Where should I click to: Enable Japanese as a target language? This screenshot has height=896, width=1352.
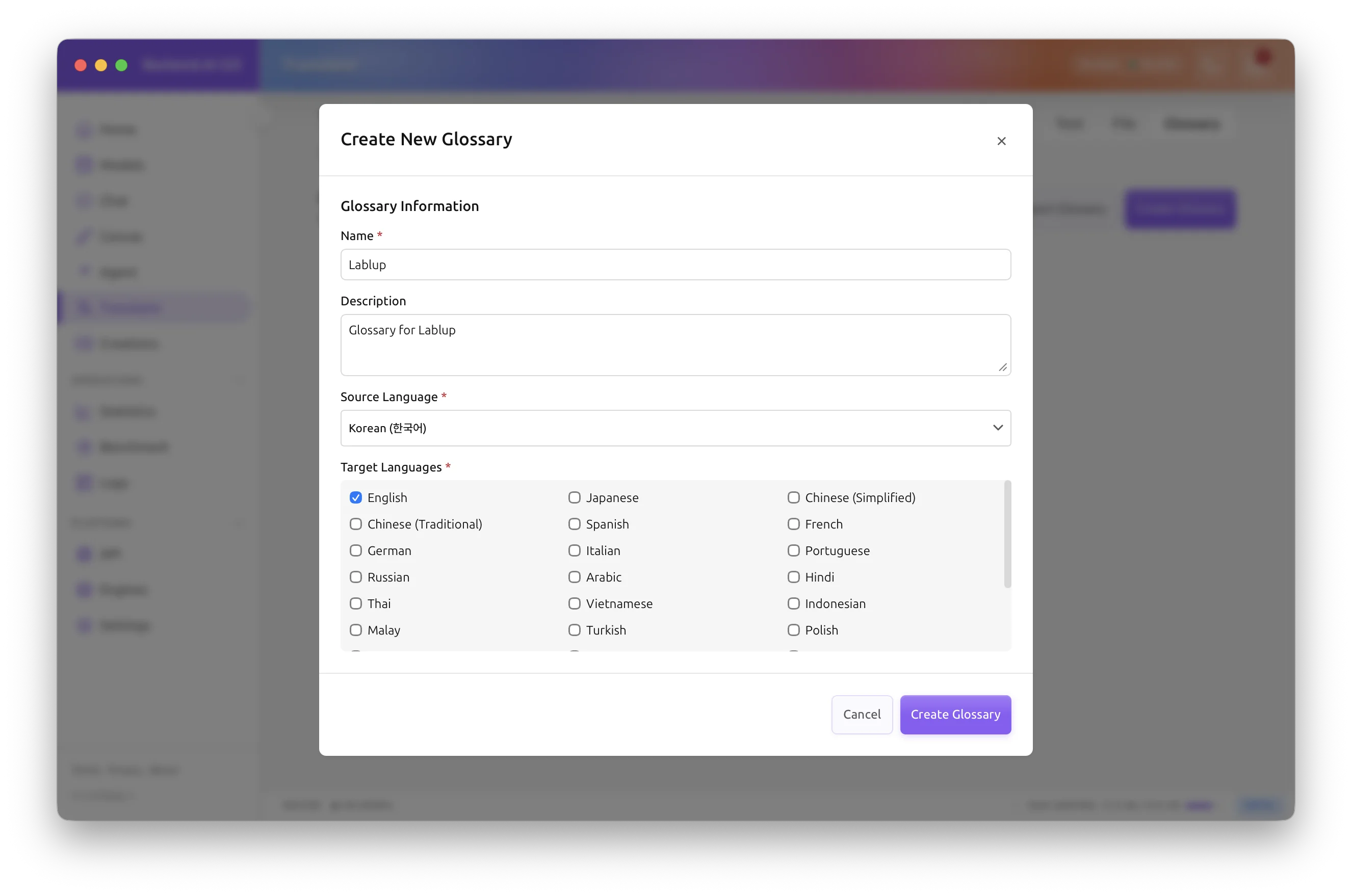[574, 498]
